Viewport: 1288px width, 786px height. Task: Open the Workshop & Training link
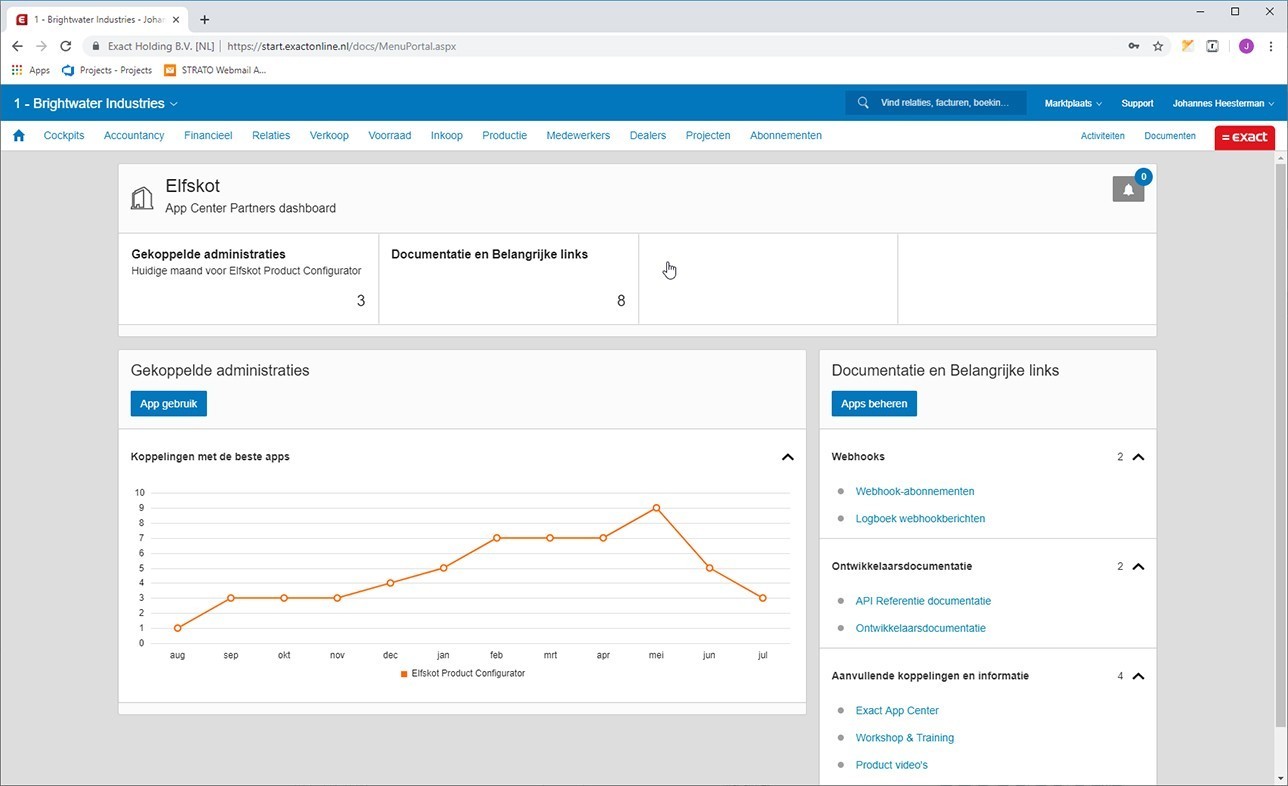click(x=904, y=738)
